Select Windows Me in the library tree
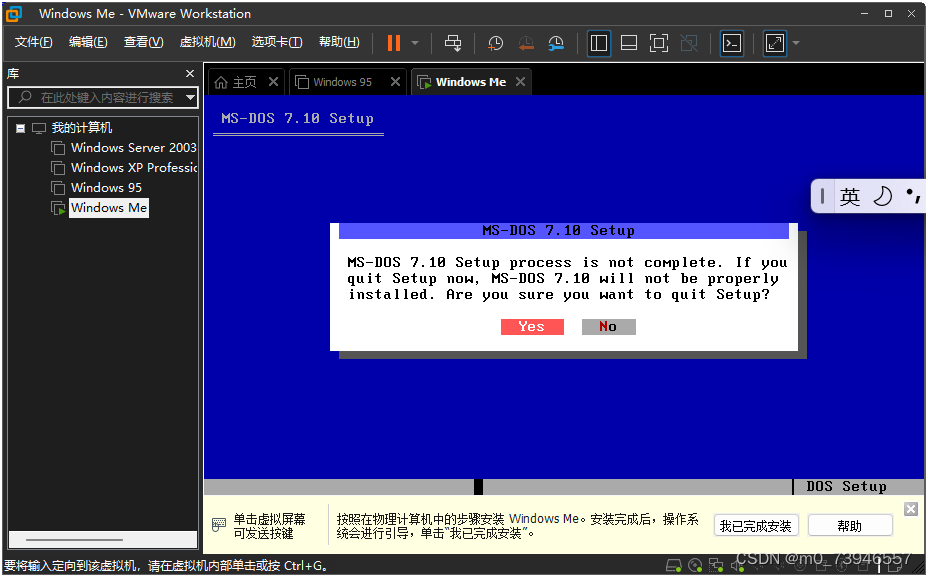The image size is (928, 577). coord(109,208)
